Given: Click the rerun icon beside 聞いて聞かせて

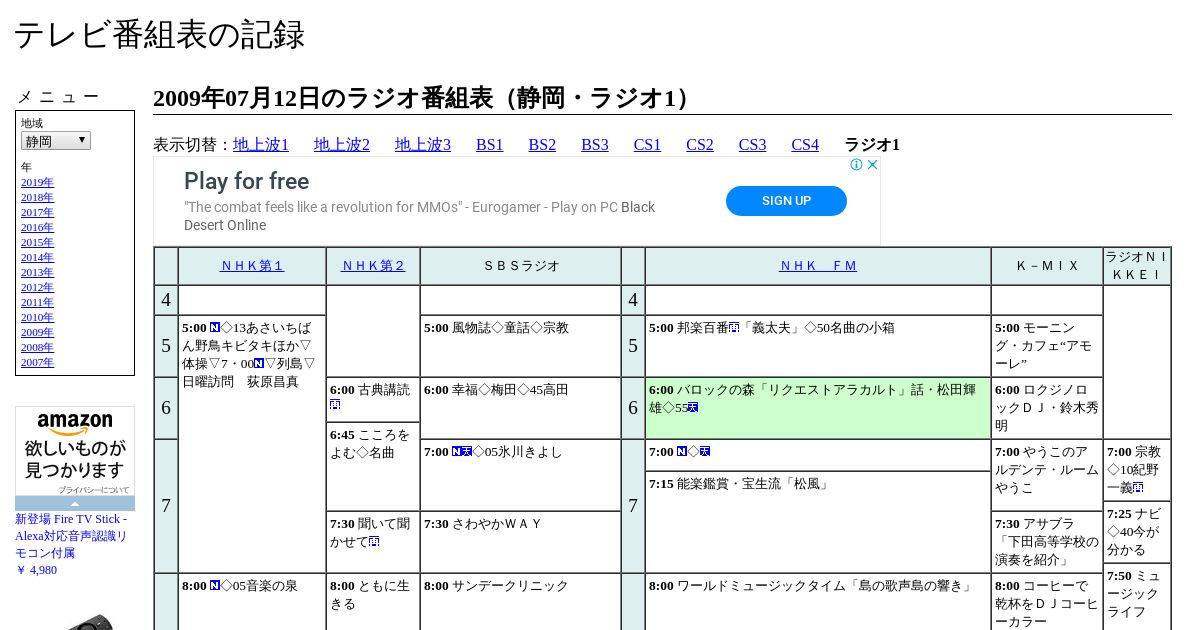Looking at the screenshot, I should (x=374, y=542).
